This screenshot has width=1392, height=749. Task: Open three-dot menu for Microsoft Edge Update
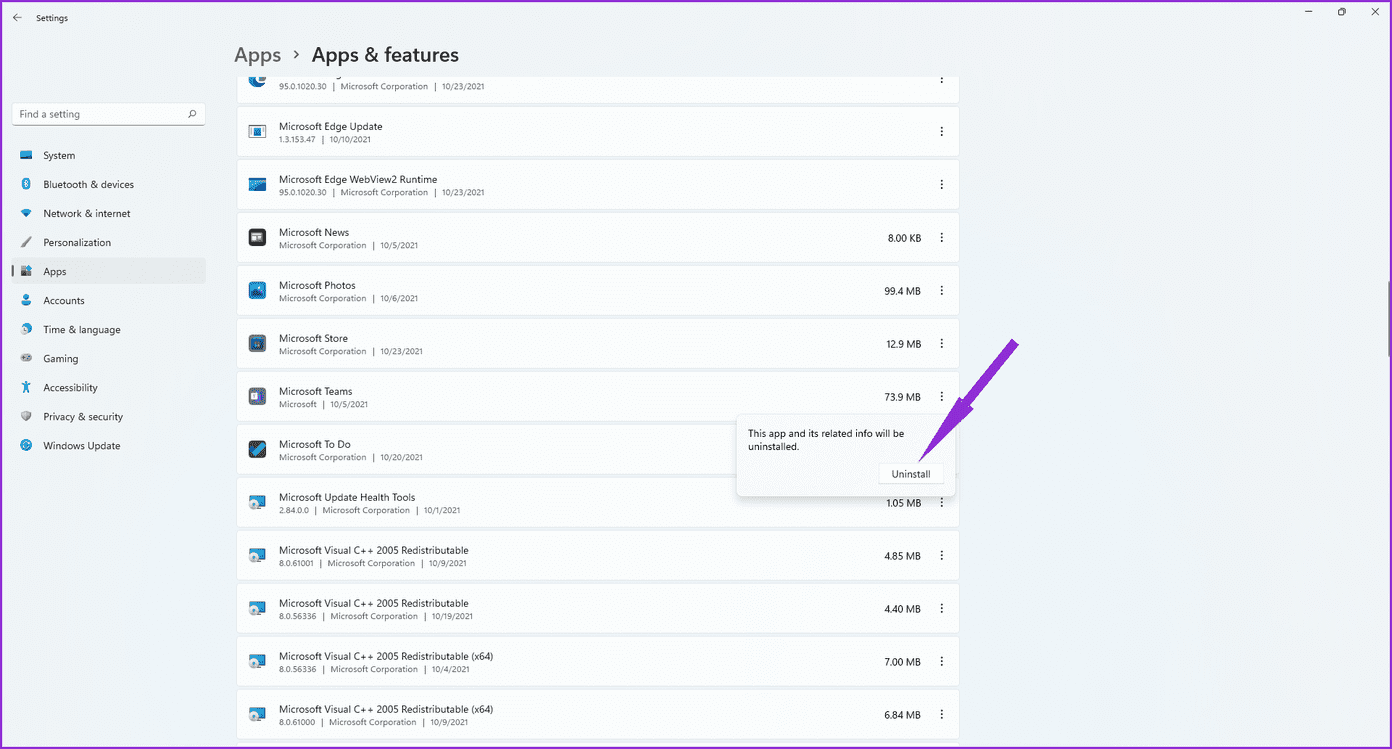[x=941, y=132]
